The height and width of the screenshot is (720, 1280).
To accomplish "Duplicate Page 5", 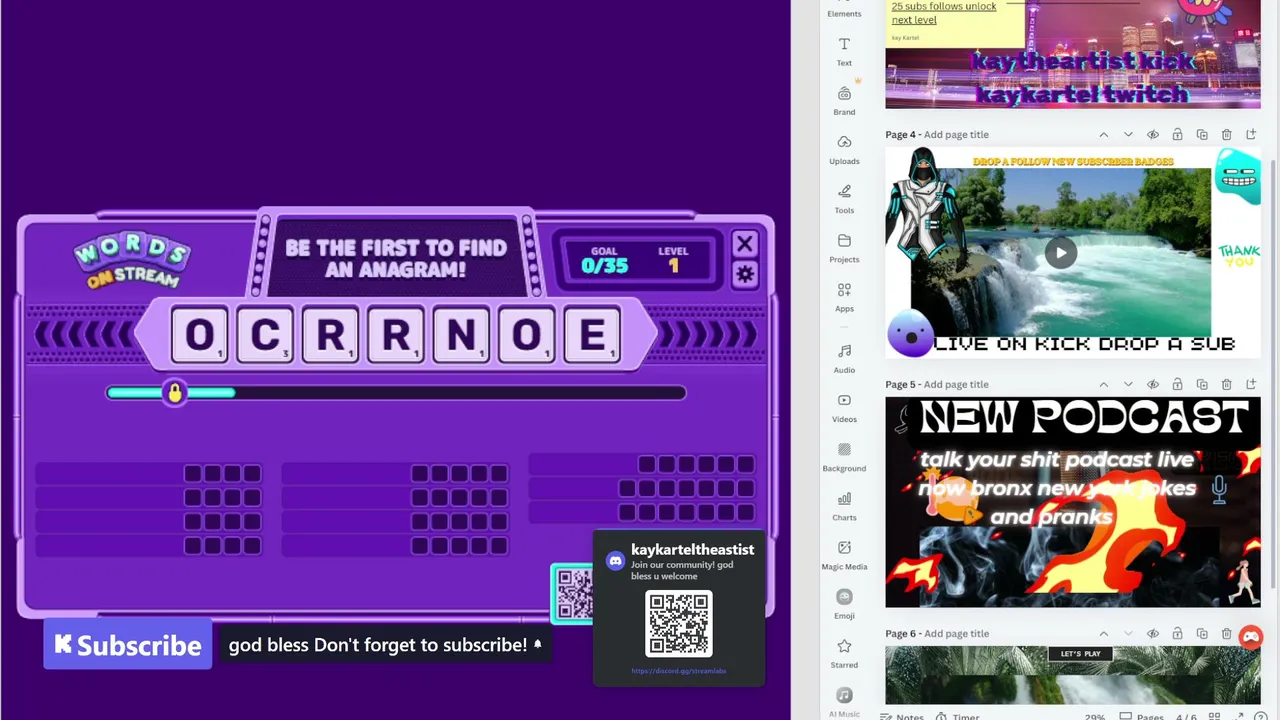I will [1202, 384].
